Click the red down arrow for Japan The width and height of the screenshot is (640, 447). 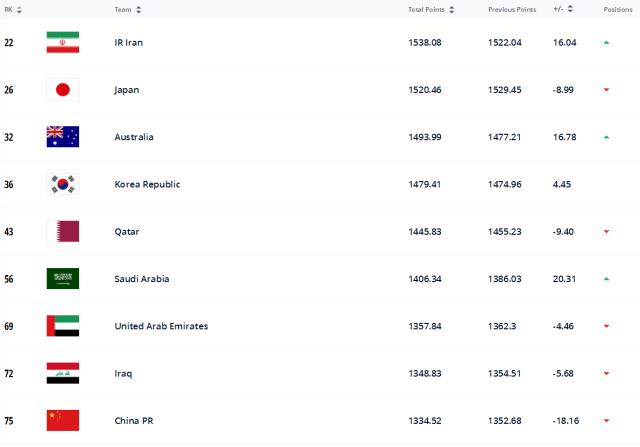[606, 90]
